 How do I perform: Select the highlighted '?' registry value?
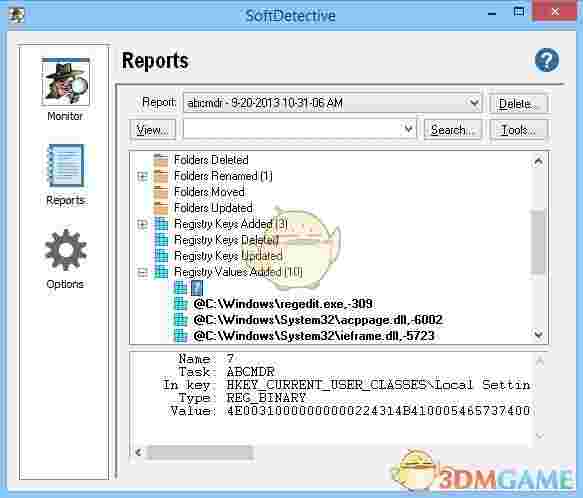[x=197, y=288]
